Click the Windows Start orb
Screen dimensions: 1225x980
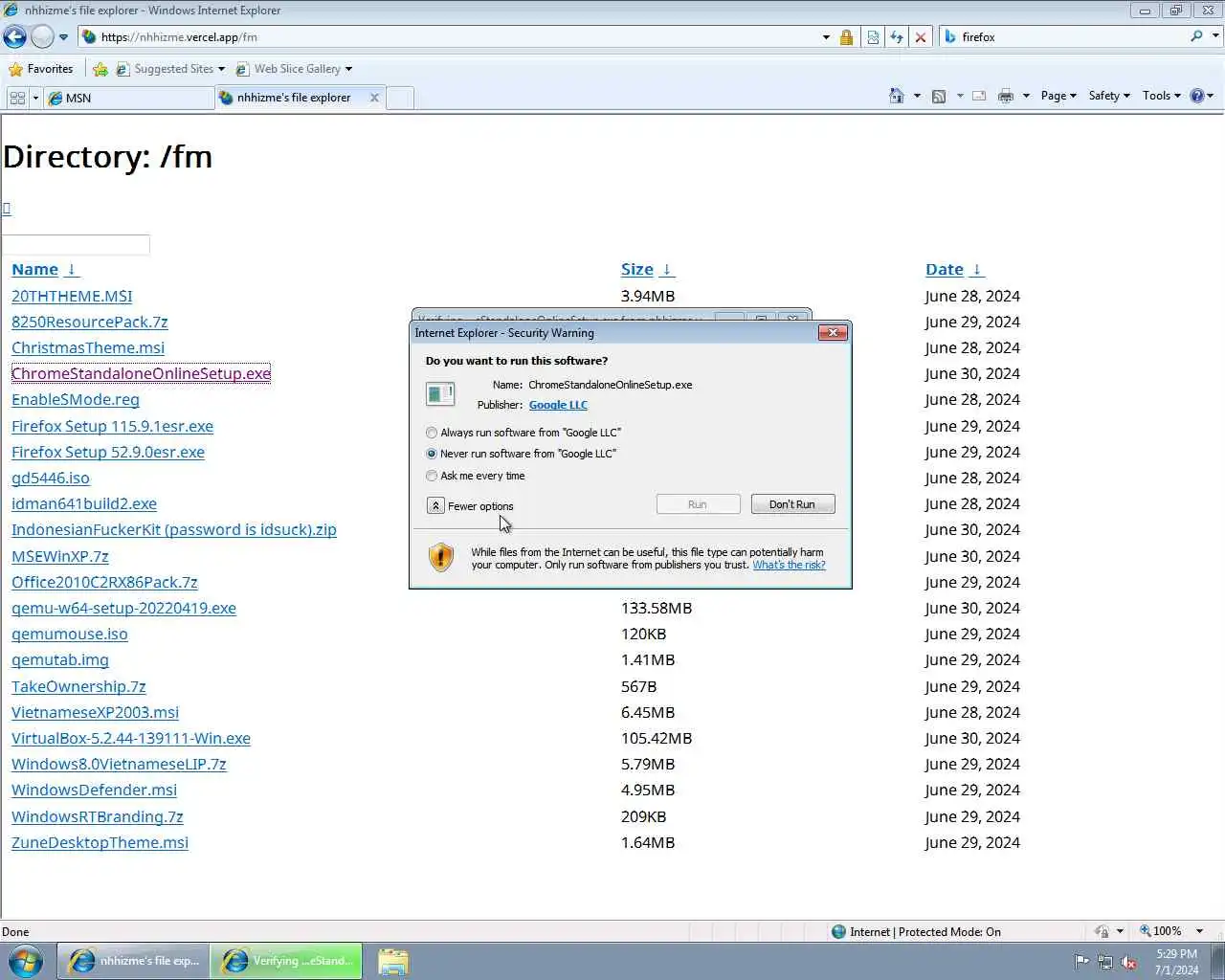(26, 960)
